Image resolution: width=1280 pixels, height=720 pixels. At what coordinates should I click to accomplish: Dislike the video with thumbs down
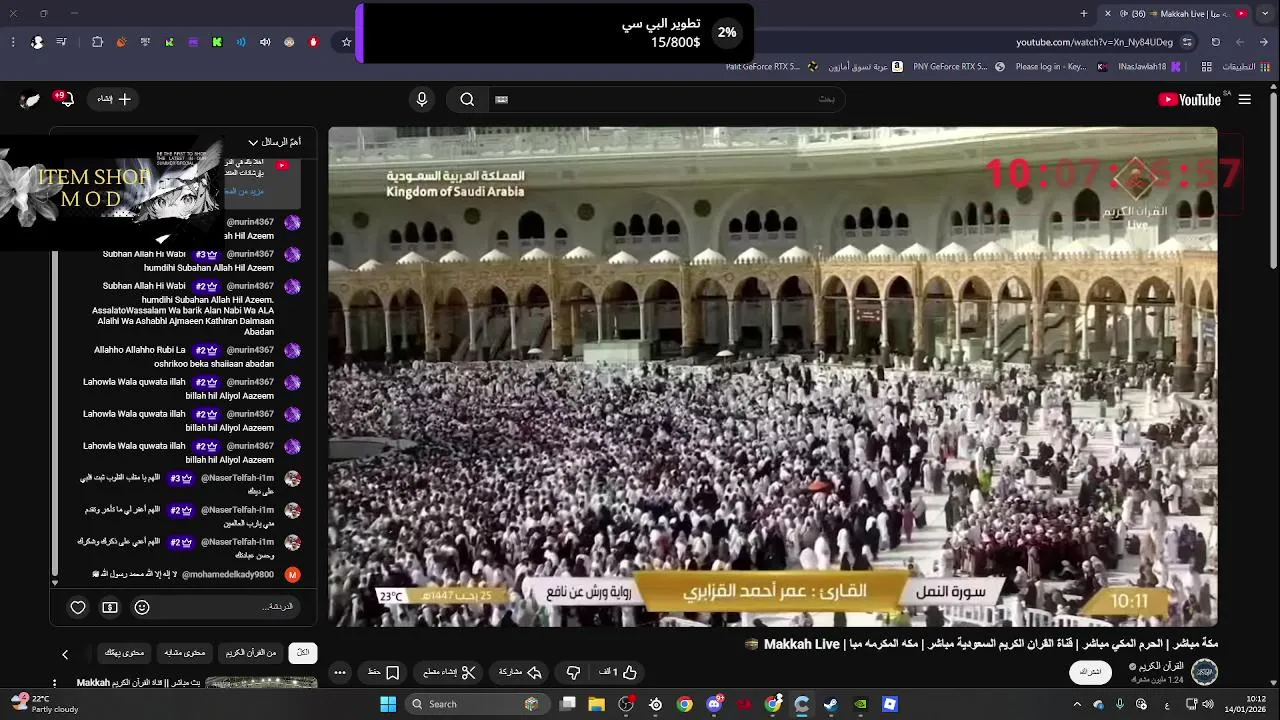573,672
